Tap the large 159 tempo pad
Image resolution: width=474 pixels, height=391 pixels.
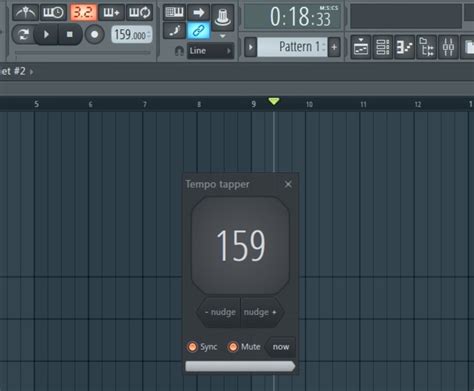[x=240, y=245]
